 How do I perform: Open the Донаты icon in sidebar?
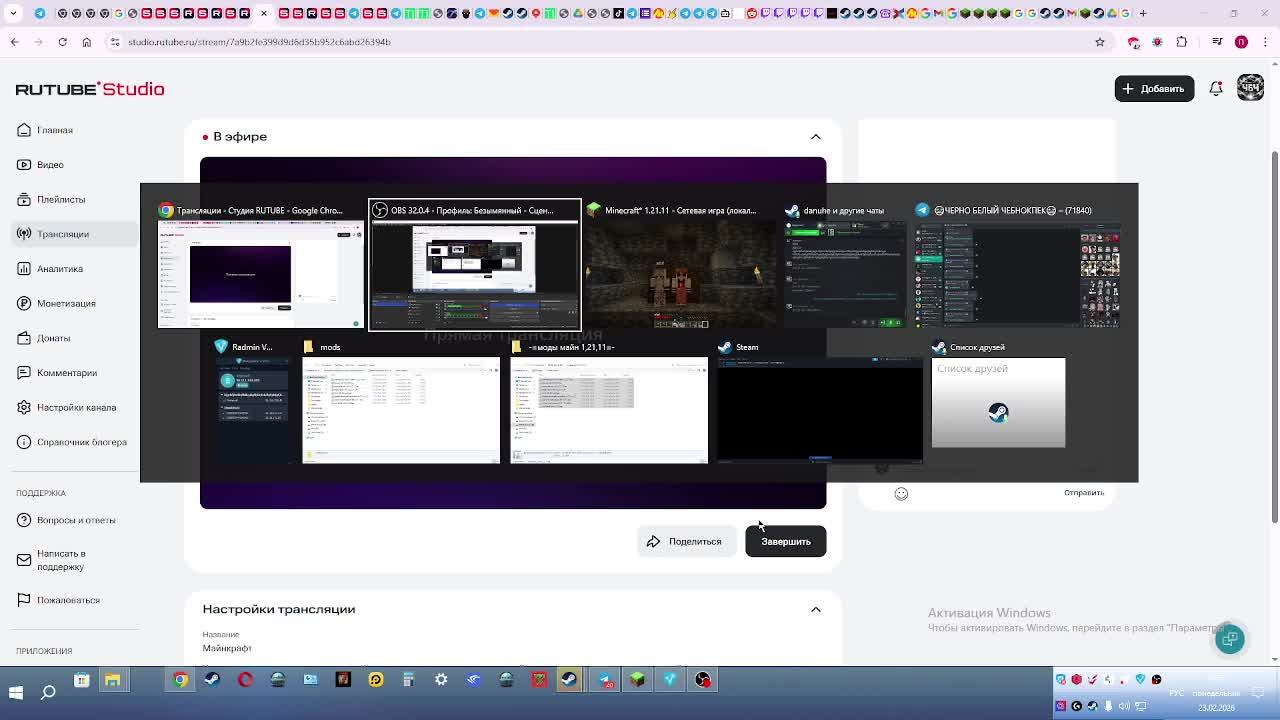pyautogui.click(x=23, y=338)
